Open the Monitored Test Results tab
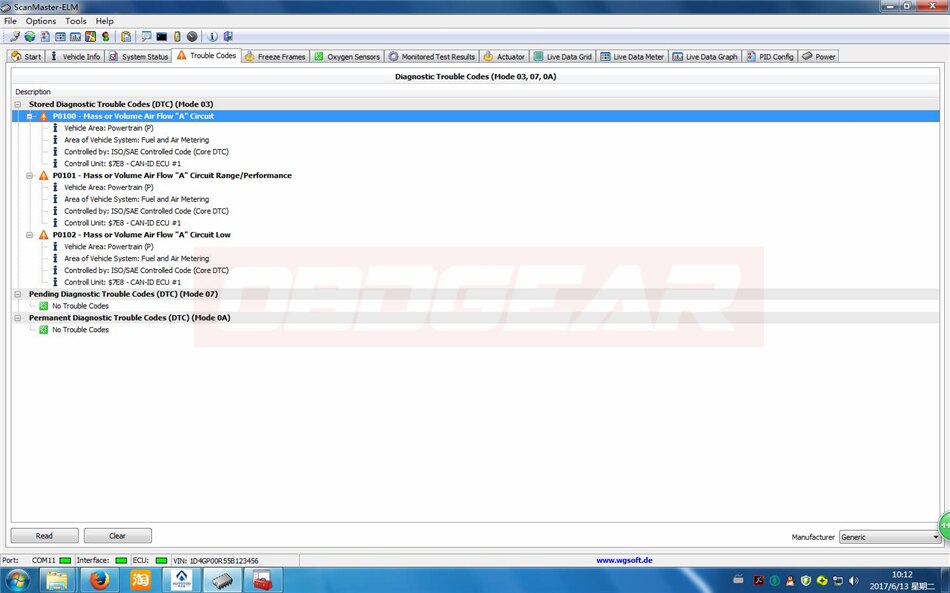Image resolution: width=950 pixels, height=593 pixels. click(432, 56)
